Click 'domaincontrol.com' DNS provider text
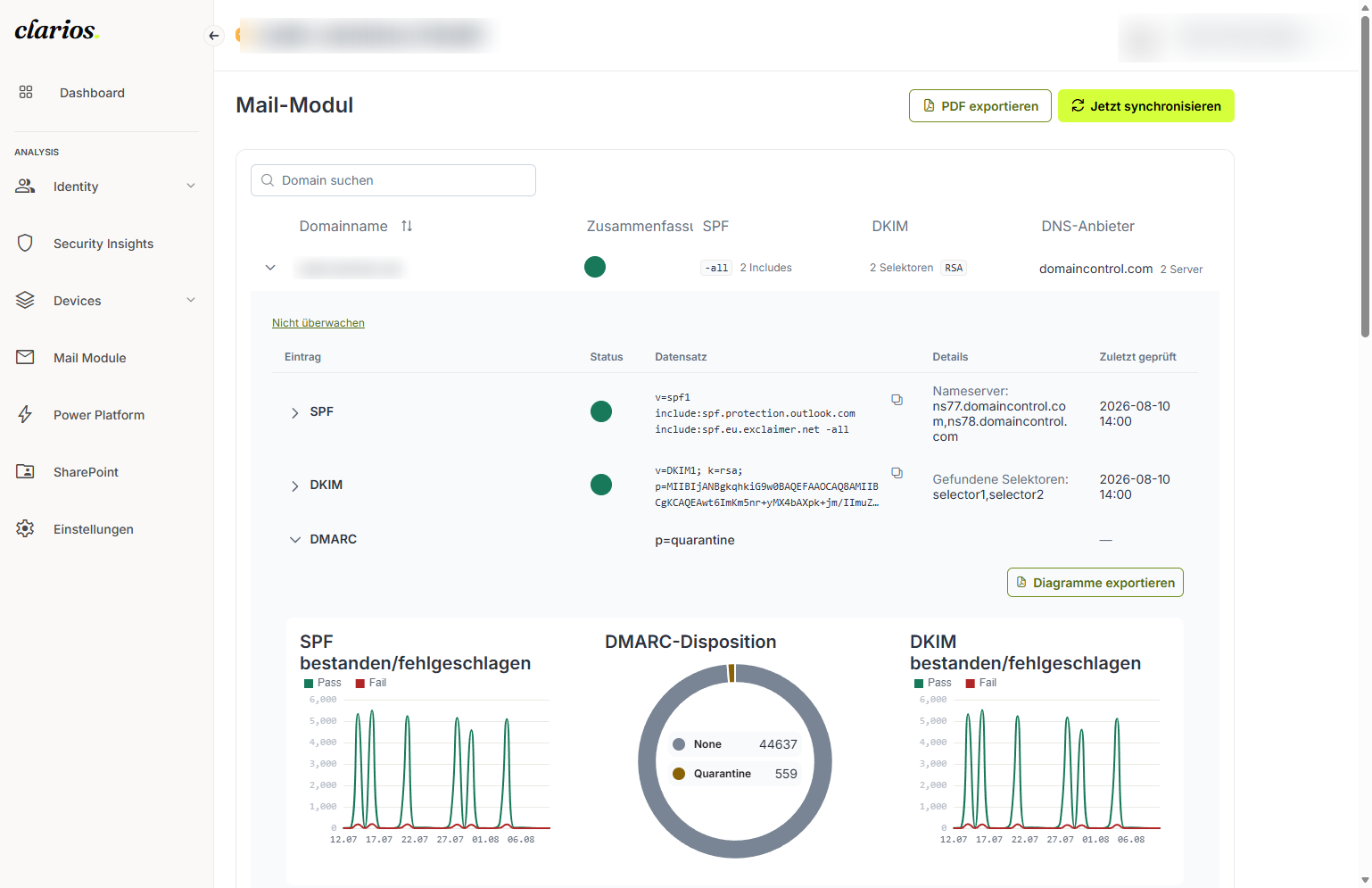The height and width of the screenshot is (888, 1372). point(1096,269)
